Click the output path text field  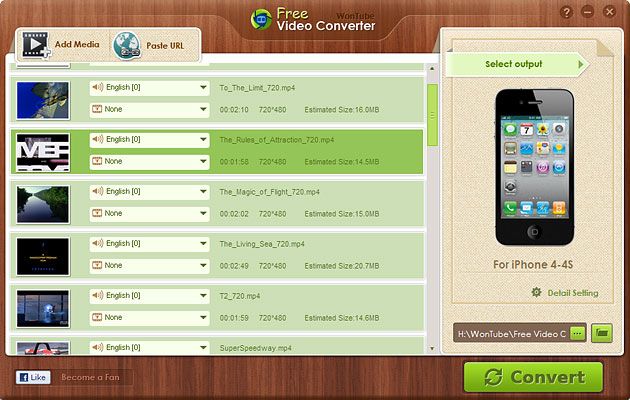coord(510,332)
